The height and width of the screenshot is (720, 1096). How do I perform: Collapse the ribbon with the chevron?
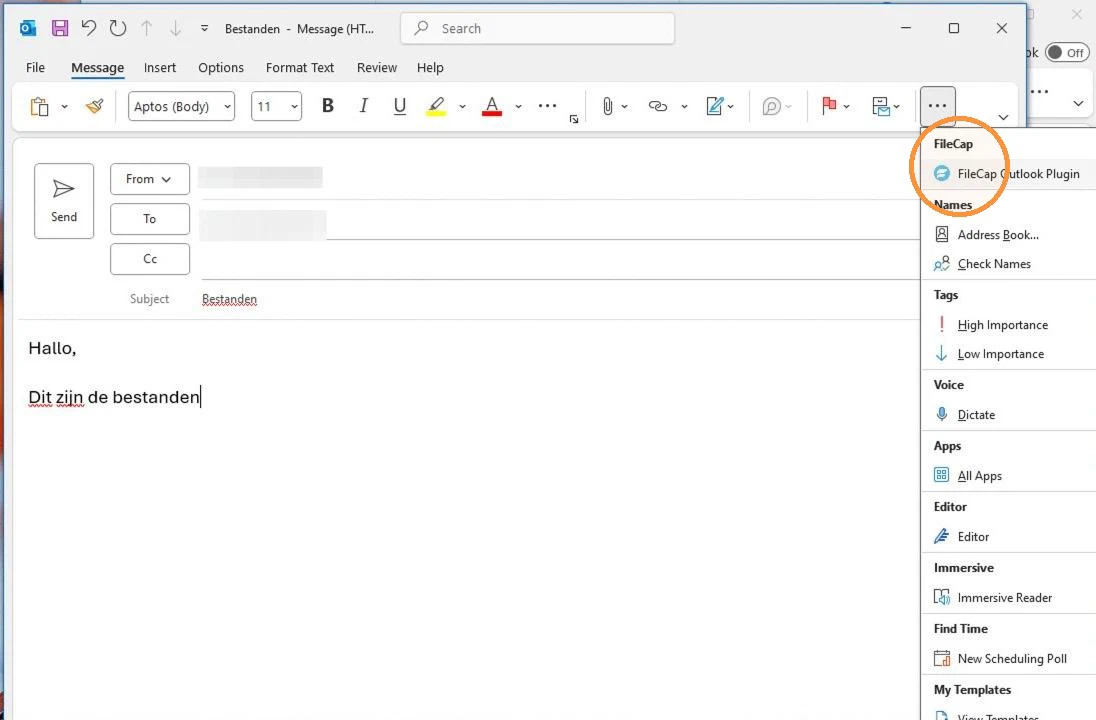1003,117
